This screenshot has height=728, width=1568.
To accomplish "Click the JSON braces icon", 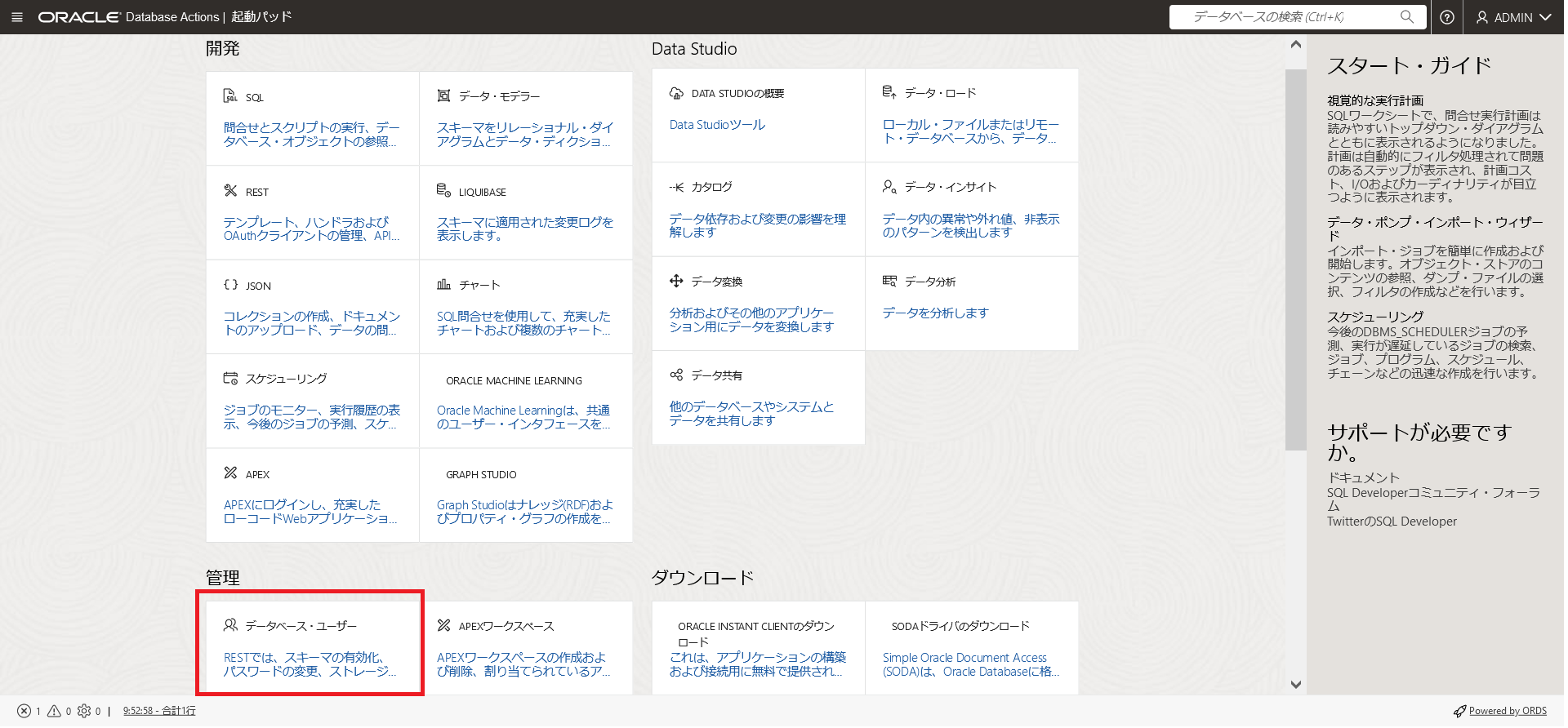I will click(230, 285).
